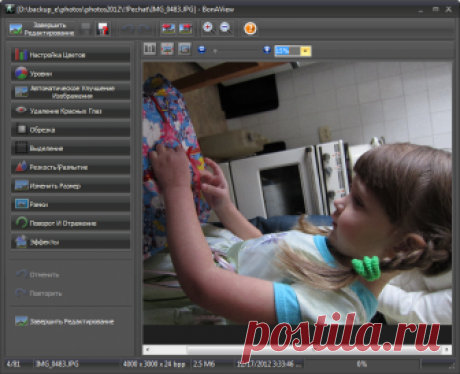The width and height of the screenshot is (460, 374).
Task: Click the '2.5 МБ' file size in status bar
Action: (x=204, y=364)
